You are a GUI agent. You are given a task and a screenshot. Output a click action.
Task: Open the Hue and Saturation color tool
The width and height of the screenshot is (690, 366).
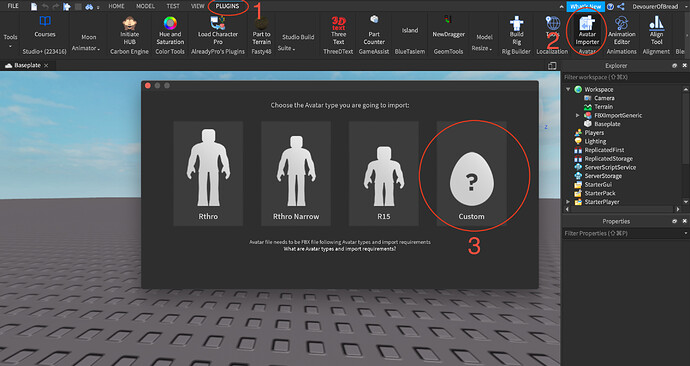[x=170, y=31]
